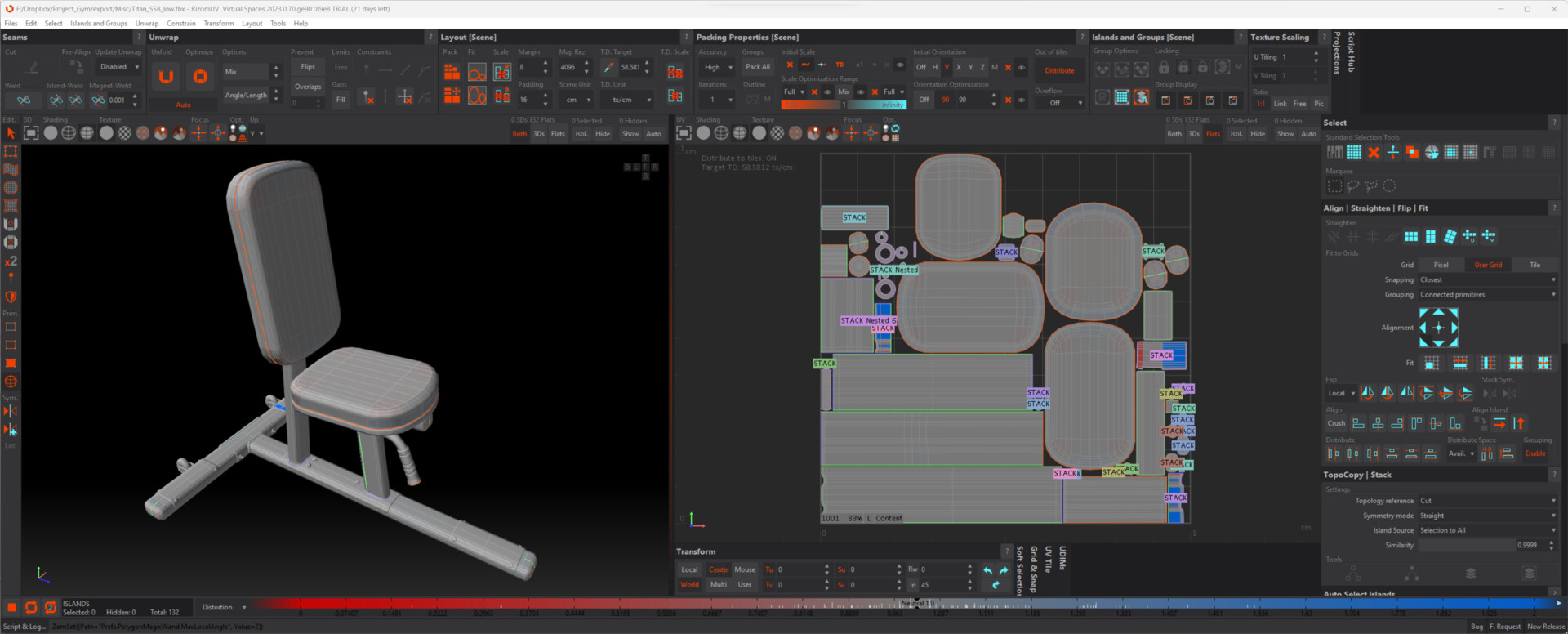Screen dimensions: 1568x634
Task: Click focus crosshair icon in UV view toolbar
Action: tap(851, 132)
